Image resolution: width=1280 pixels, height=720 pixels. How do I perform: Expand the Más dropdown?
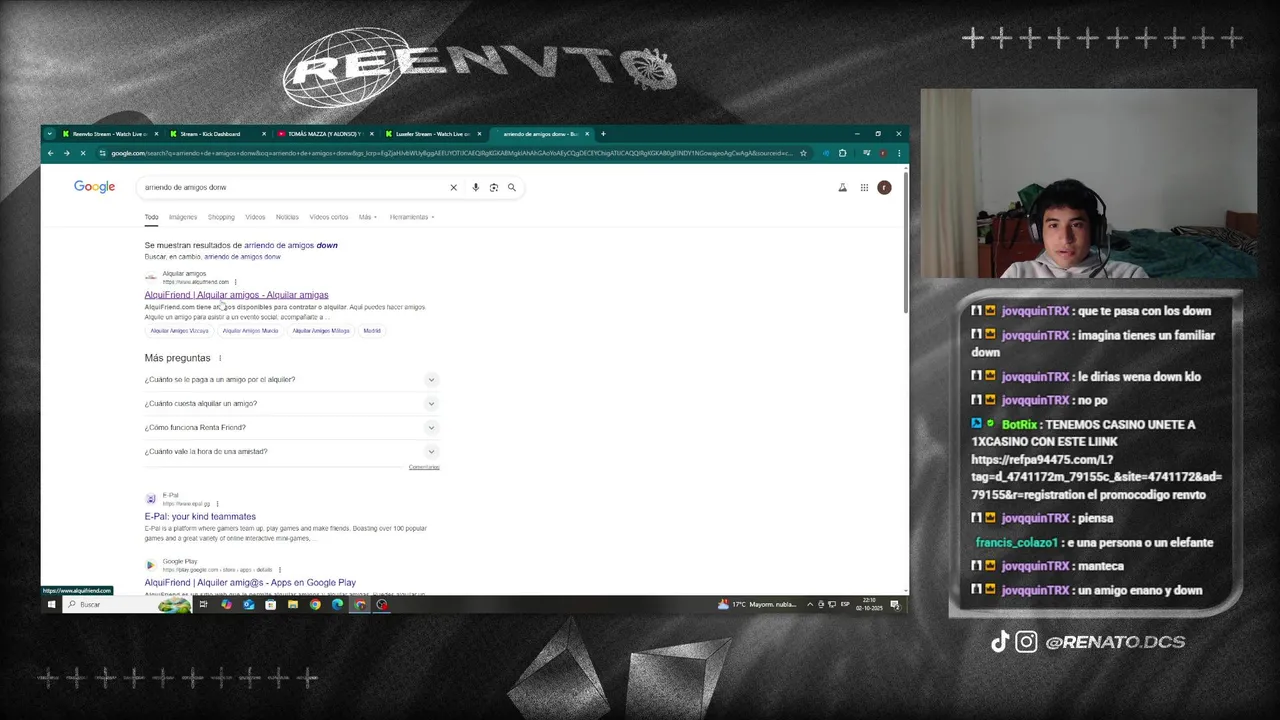point(367,217)
